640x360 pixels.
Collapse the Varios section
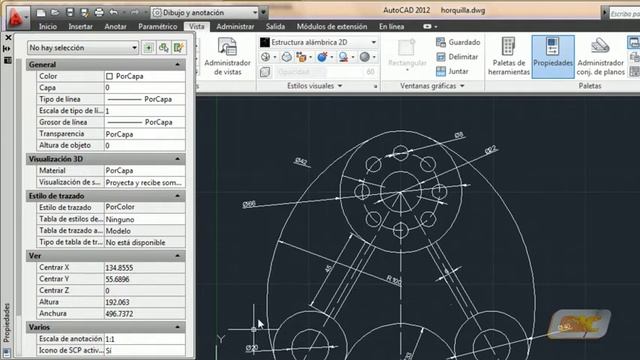[178, 327]
